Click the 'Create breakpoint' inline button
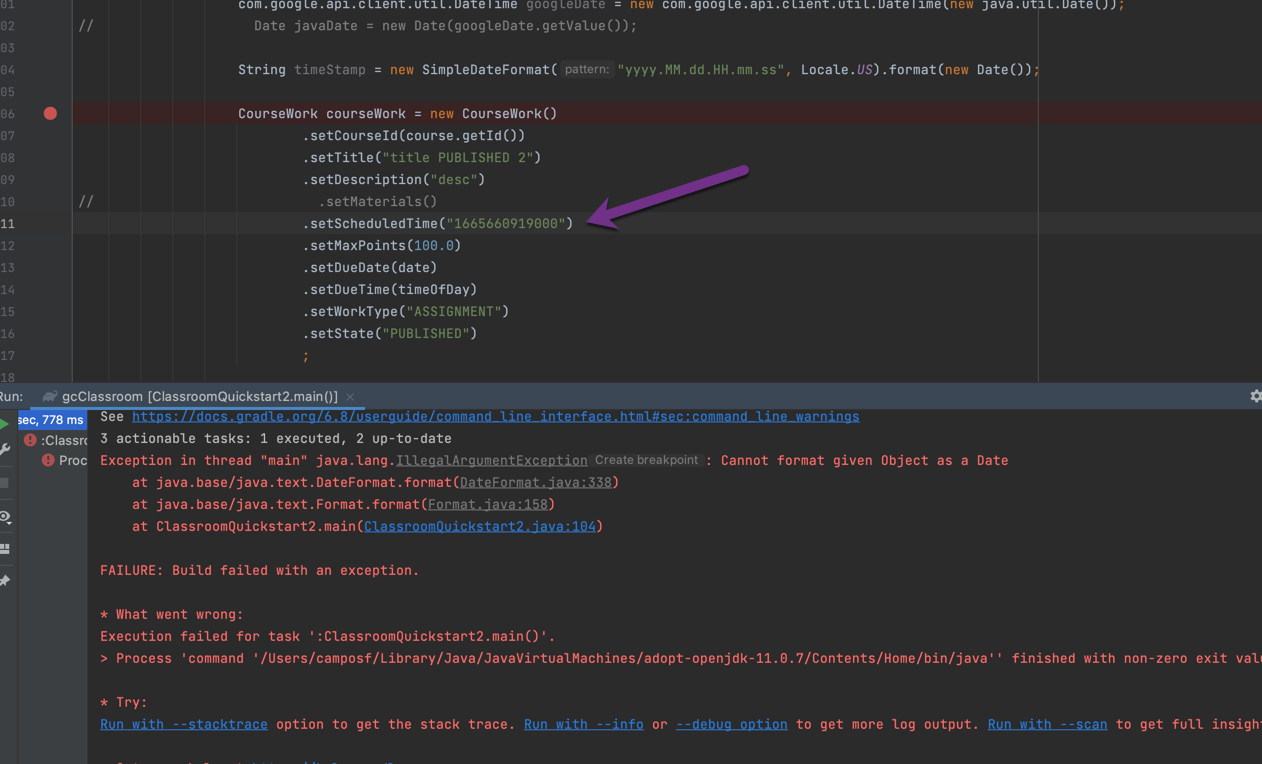The height and width of the screenshot is (764, 1262). coord(646,460)
